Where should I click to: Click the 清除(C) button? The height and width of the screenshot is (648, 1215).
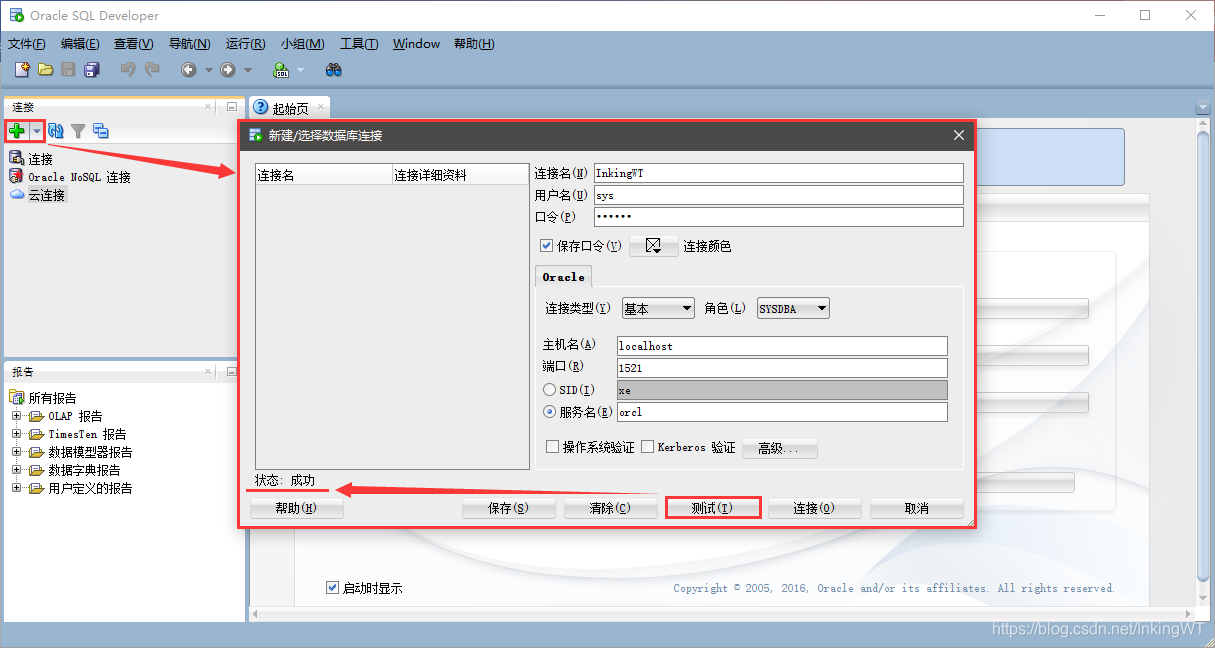(x=610, y=508)
